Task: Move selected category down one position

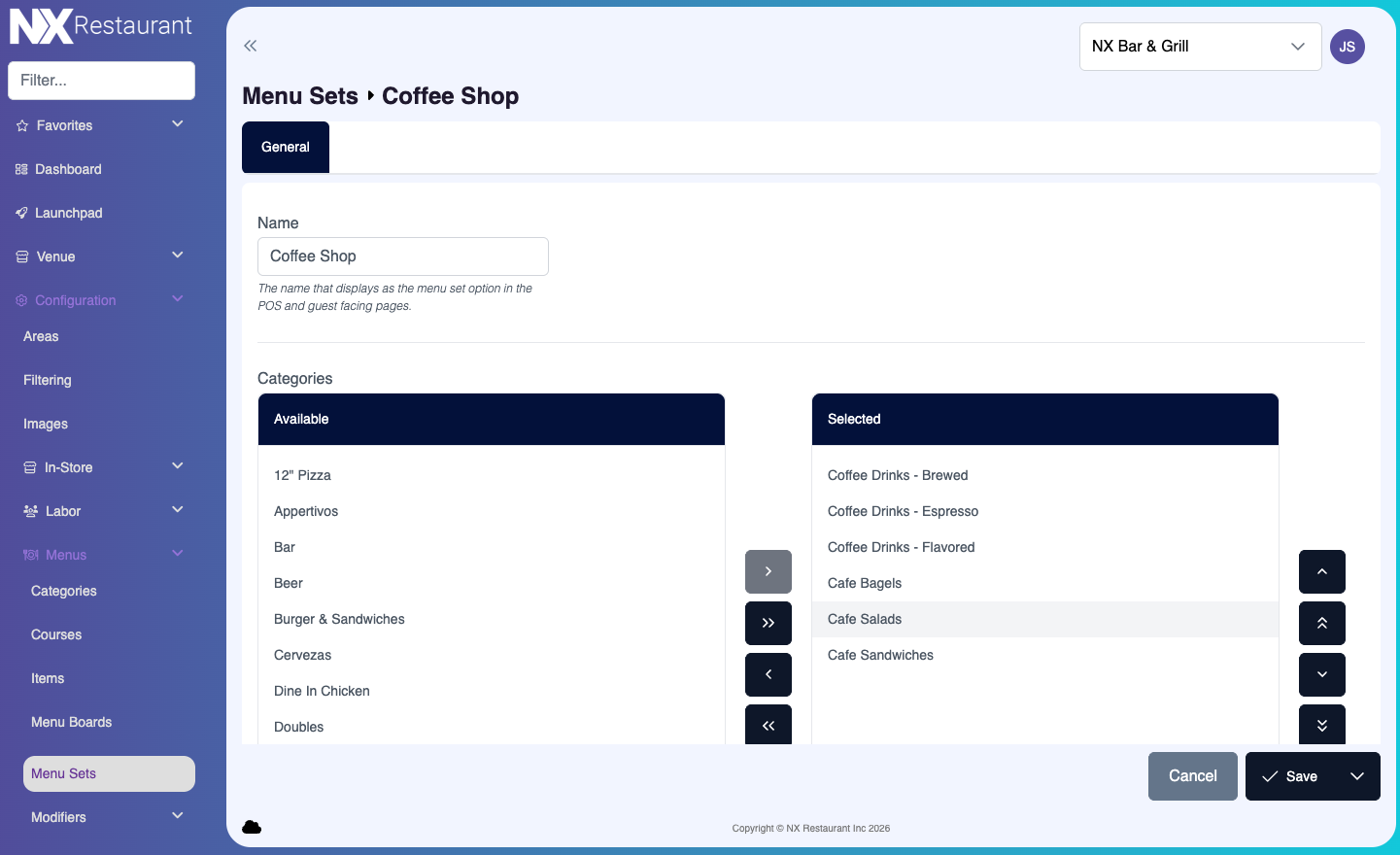Action: click(x=1321, y=674)
